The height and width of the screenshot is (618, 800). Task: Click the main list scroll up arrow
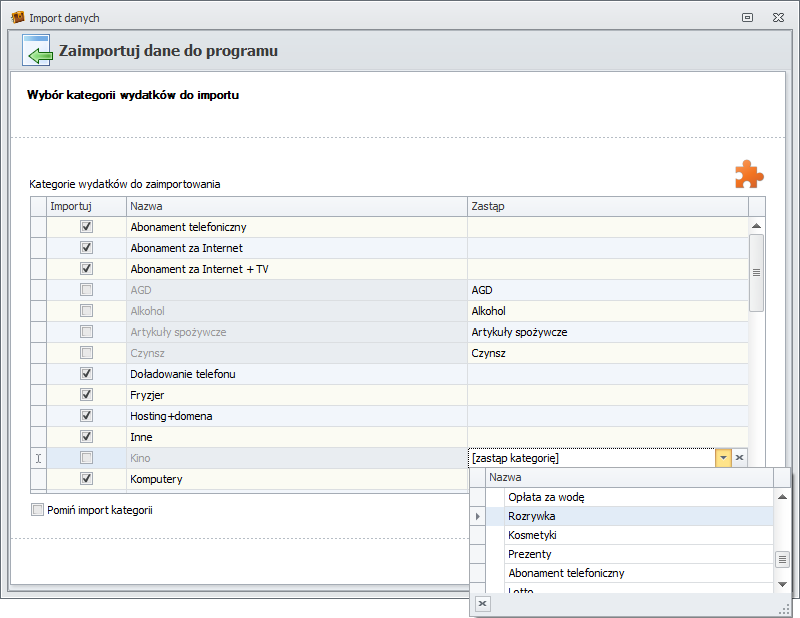pyautogui.click(x=756, y=226)
